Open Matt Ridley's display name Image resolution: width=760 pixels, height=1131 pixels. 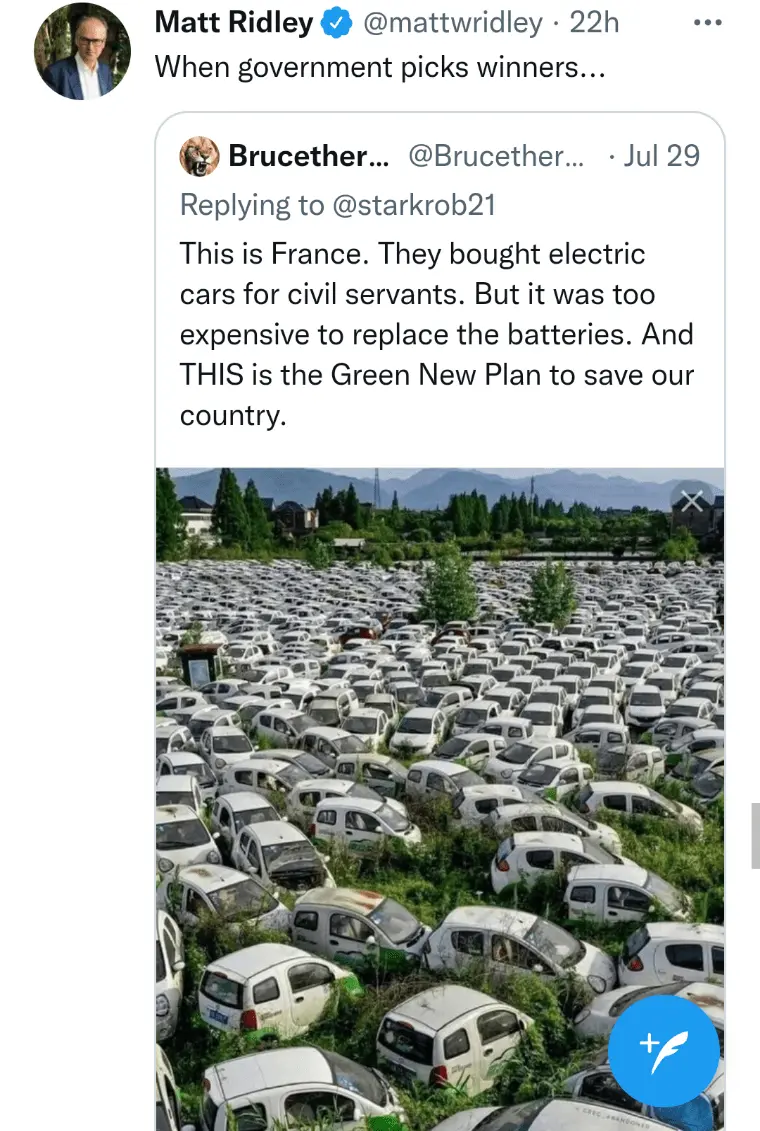point(233,24)
